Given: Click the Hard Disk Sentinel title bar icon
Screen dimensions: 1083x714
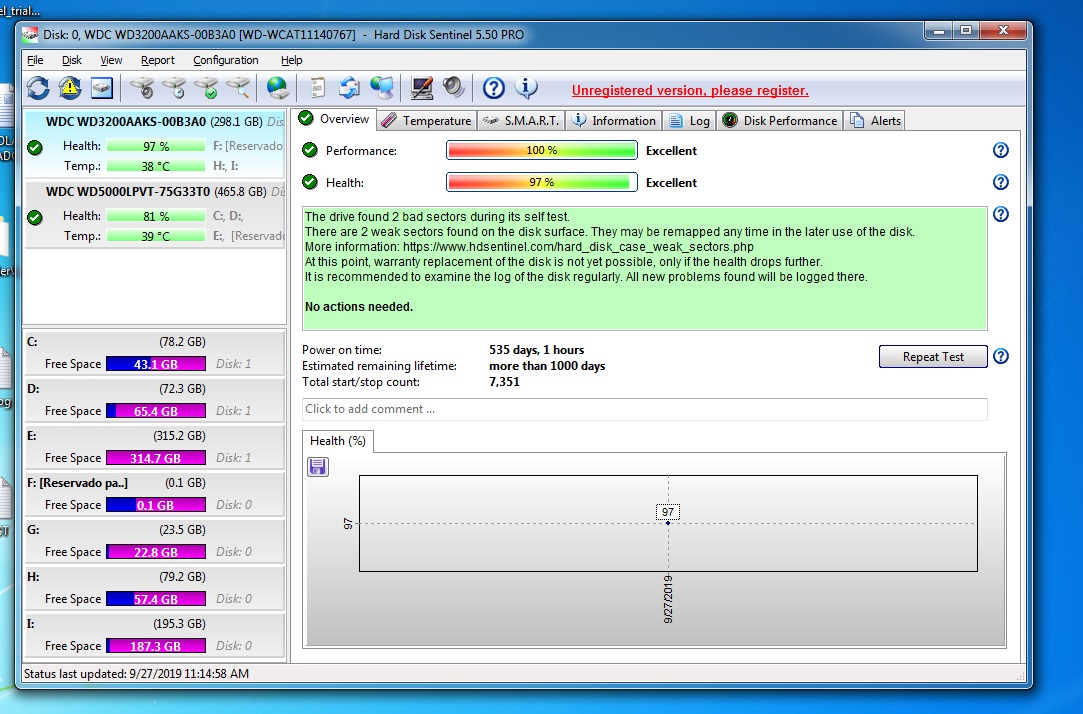Looking at the screenshot, I should tap(30, 35).
